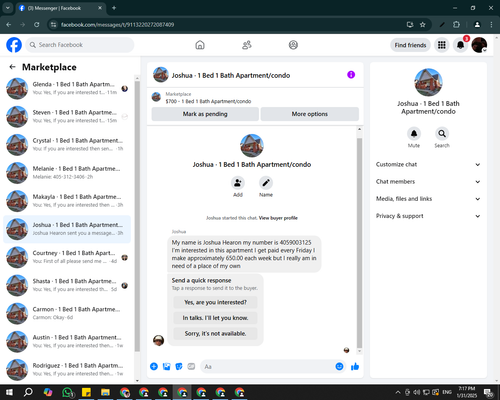Search in conversation magnifier icon
500x400 pixels.
point(442,134)
